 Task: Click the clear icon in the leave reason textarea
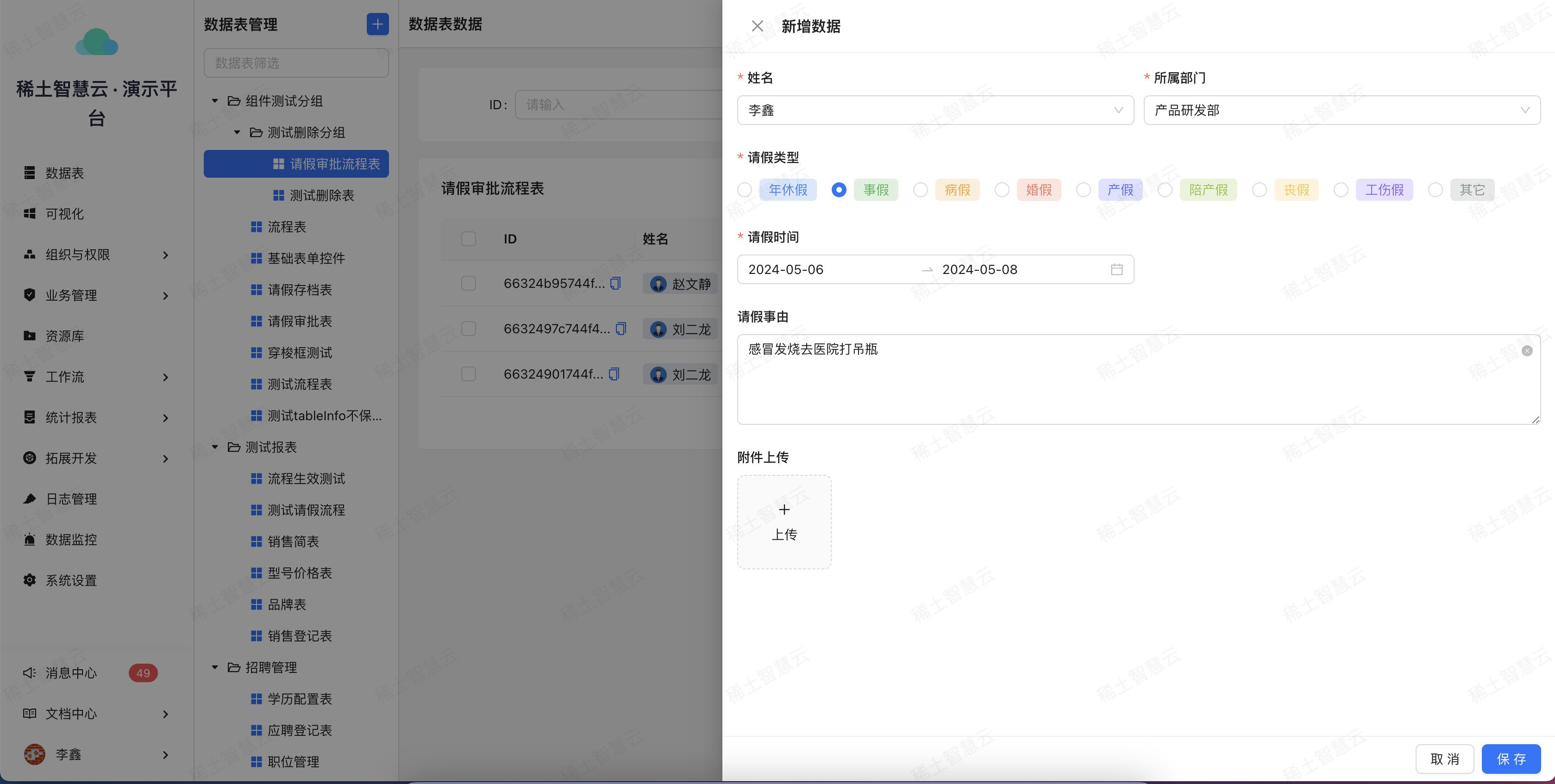[x=1527, y=351]
